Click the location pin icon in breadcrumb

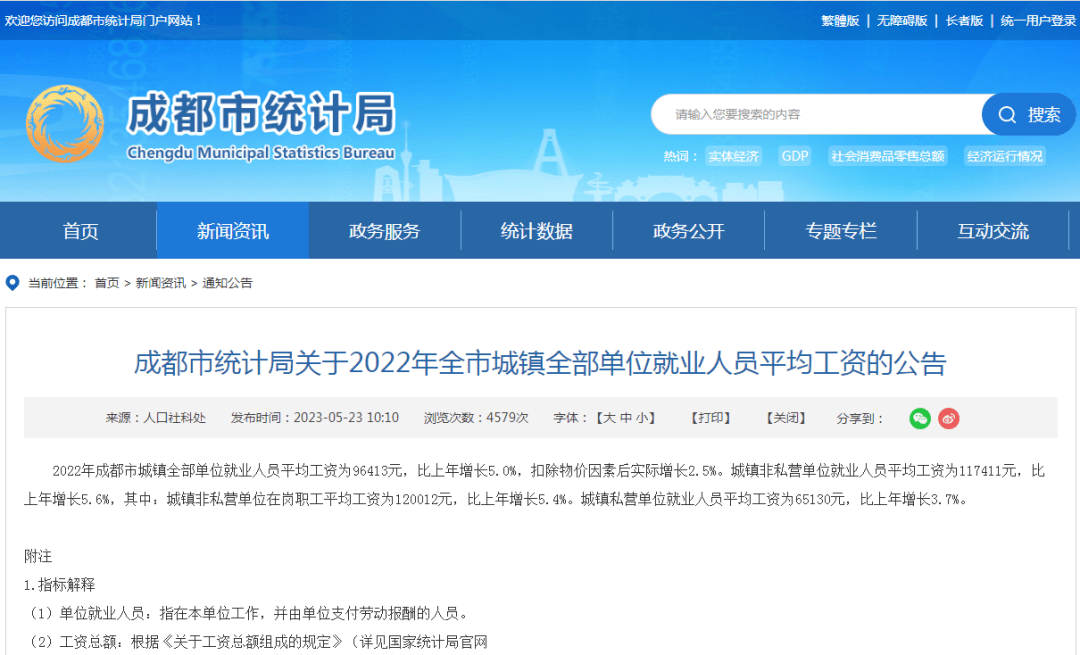click(x=12, y=283)
